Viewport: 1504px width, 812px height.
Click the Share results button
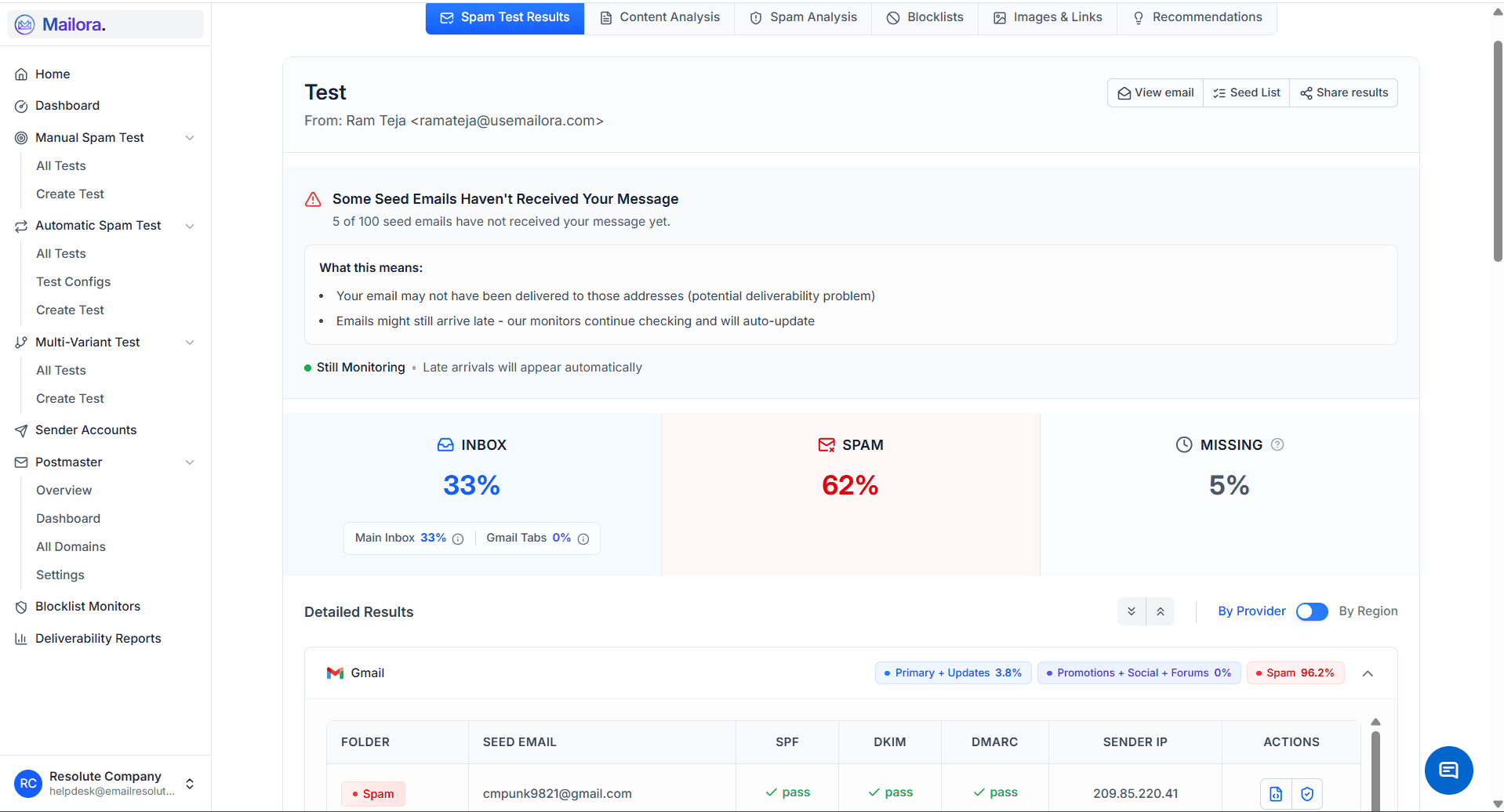1343,92
